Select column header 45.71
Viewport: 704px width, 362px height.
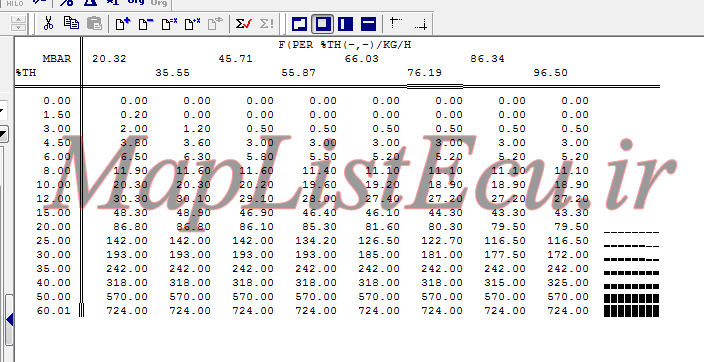(x=235, y=59)
